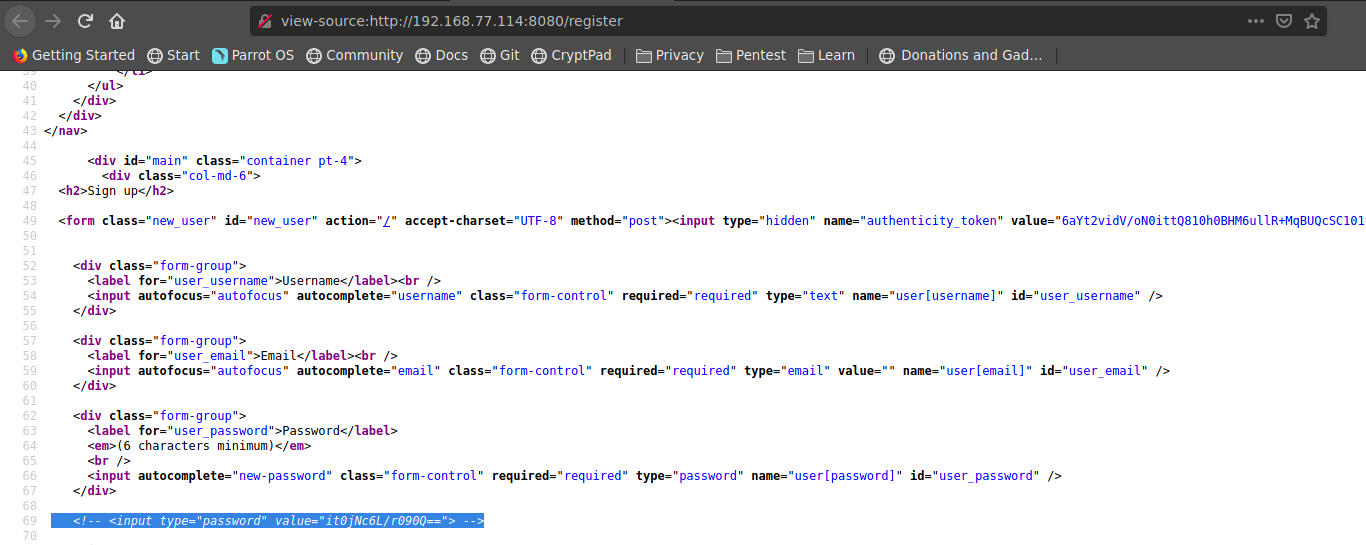Screen dimensions: 1366x545
Task: Reload the page with the refresh icon
Action: pos(85,20)
